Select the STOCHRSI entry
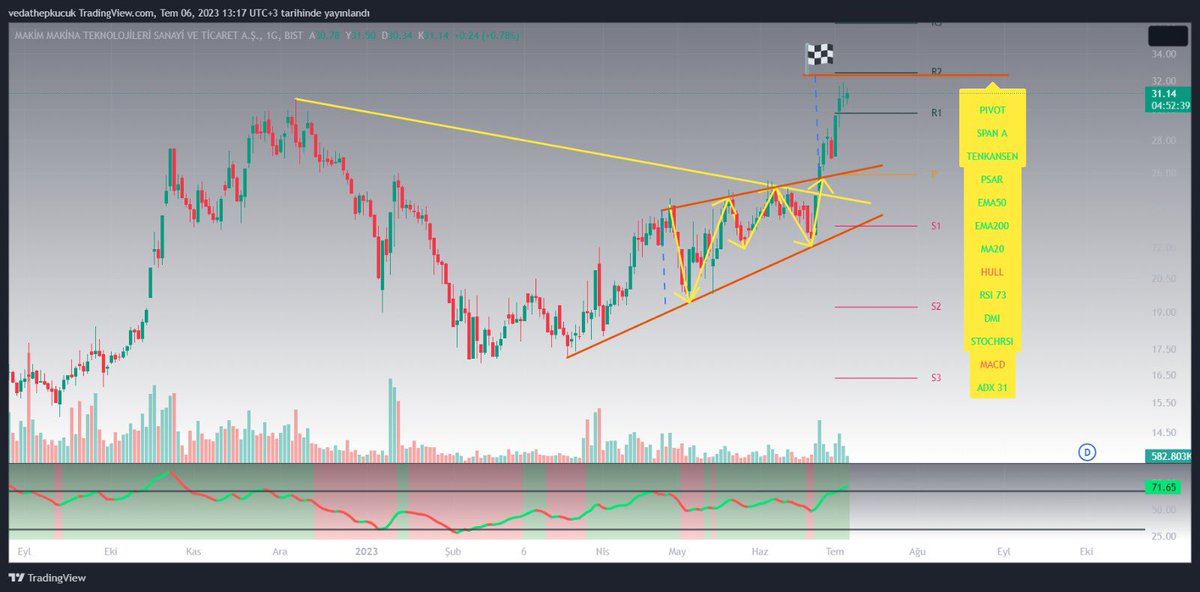The width and height of the screenshot is (1200, 592). (992, 341)
